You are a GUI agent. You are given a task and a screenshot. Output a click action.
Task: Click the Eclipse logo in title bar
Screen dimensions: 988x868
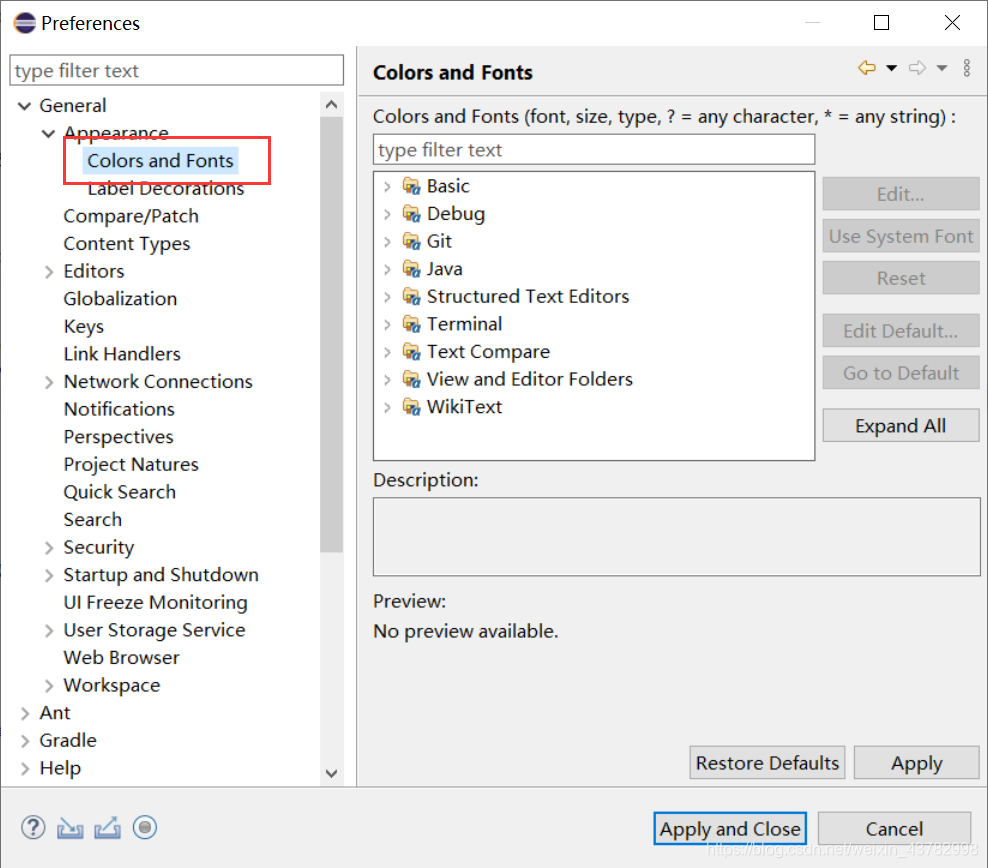pos(25,23)
